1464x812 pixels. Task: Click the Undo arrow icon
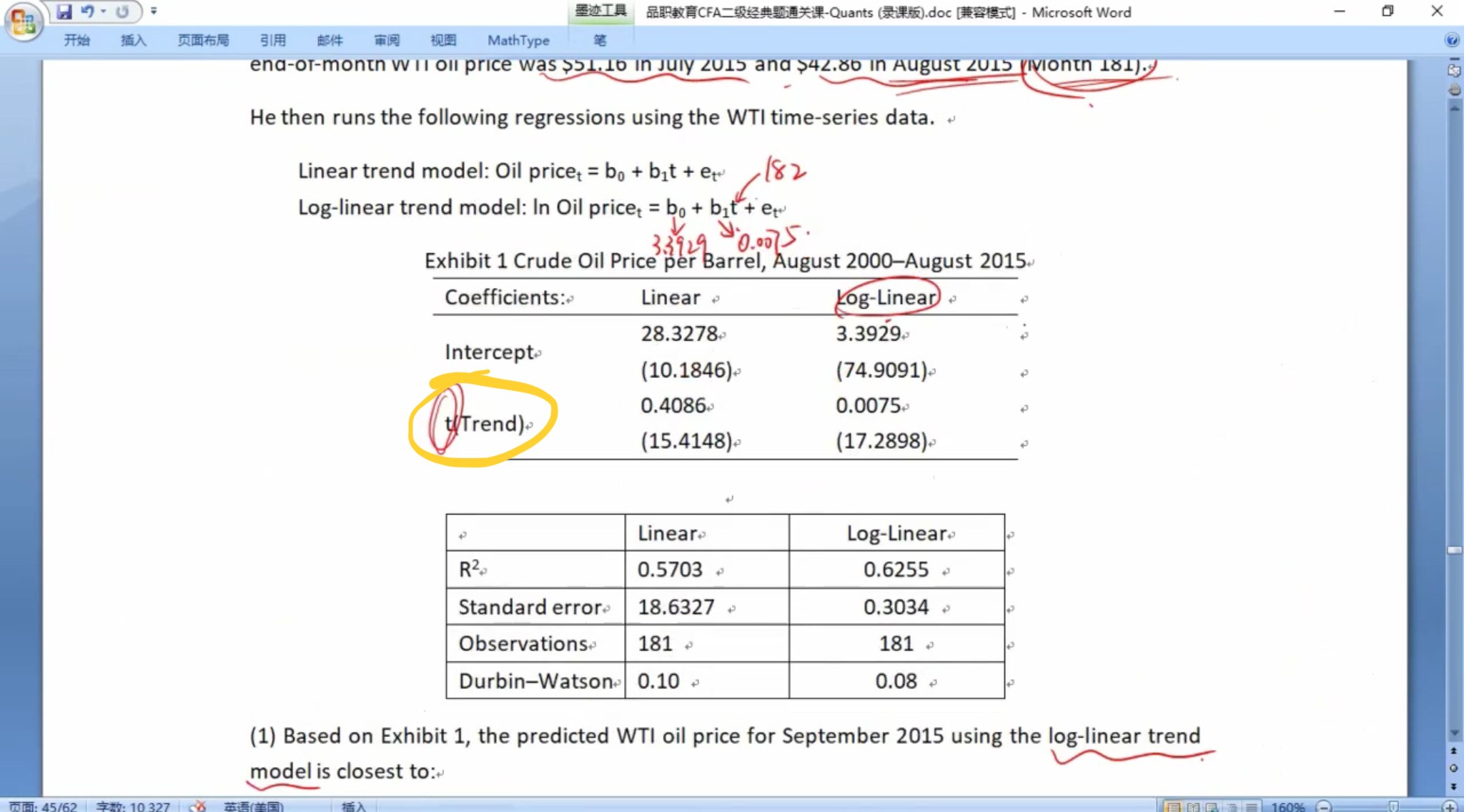point(87,11)
